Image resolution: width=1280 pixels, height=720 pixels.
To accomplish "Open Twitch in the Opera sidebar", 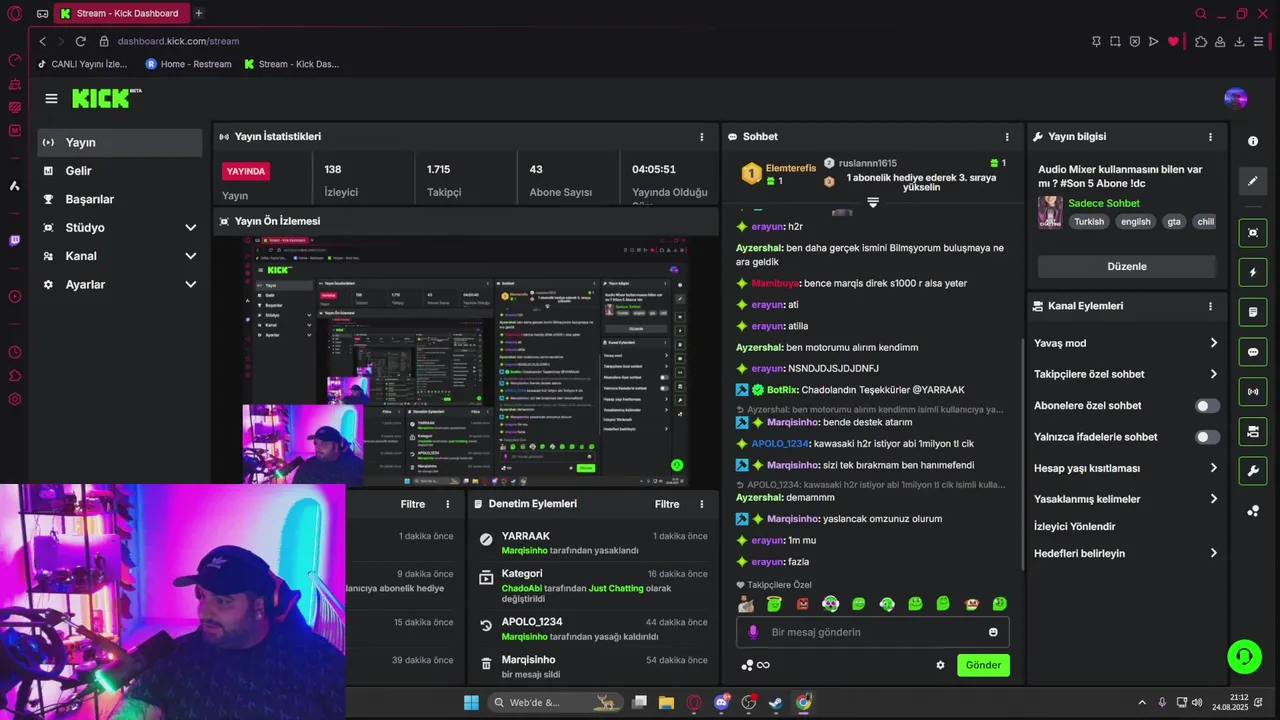I will (14, 240).
